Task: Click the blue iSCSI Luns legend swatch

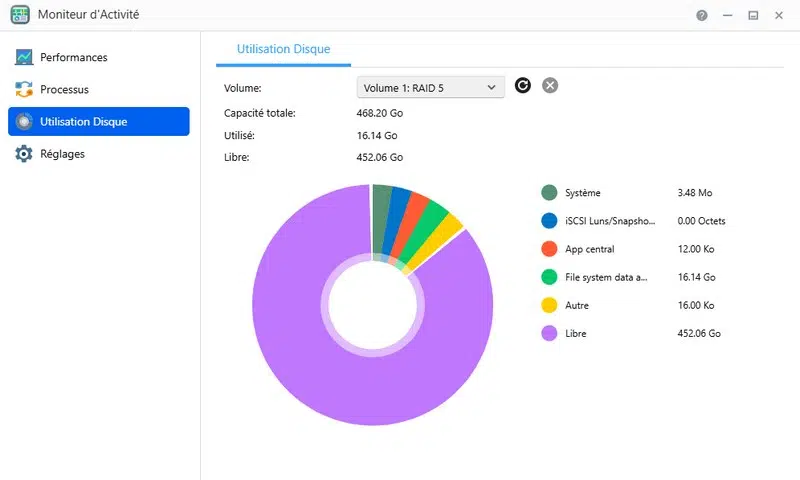Action: 549,221
